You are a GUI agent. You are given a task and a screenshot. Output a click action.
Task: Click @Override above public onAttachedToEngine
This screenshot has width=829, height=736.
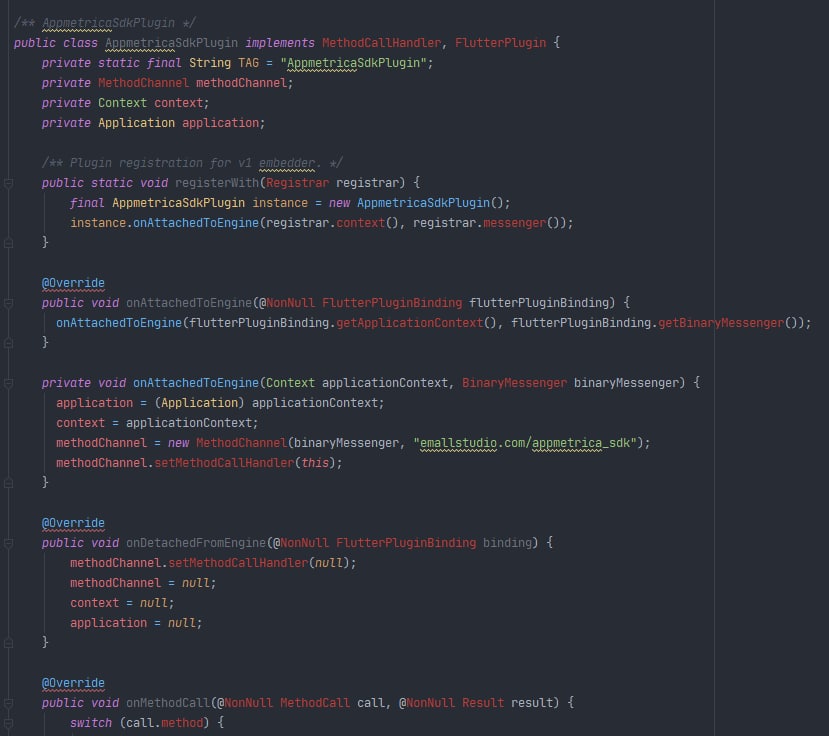(x=73, y=283)
